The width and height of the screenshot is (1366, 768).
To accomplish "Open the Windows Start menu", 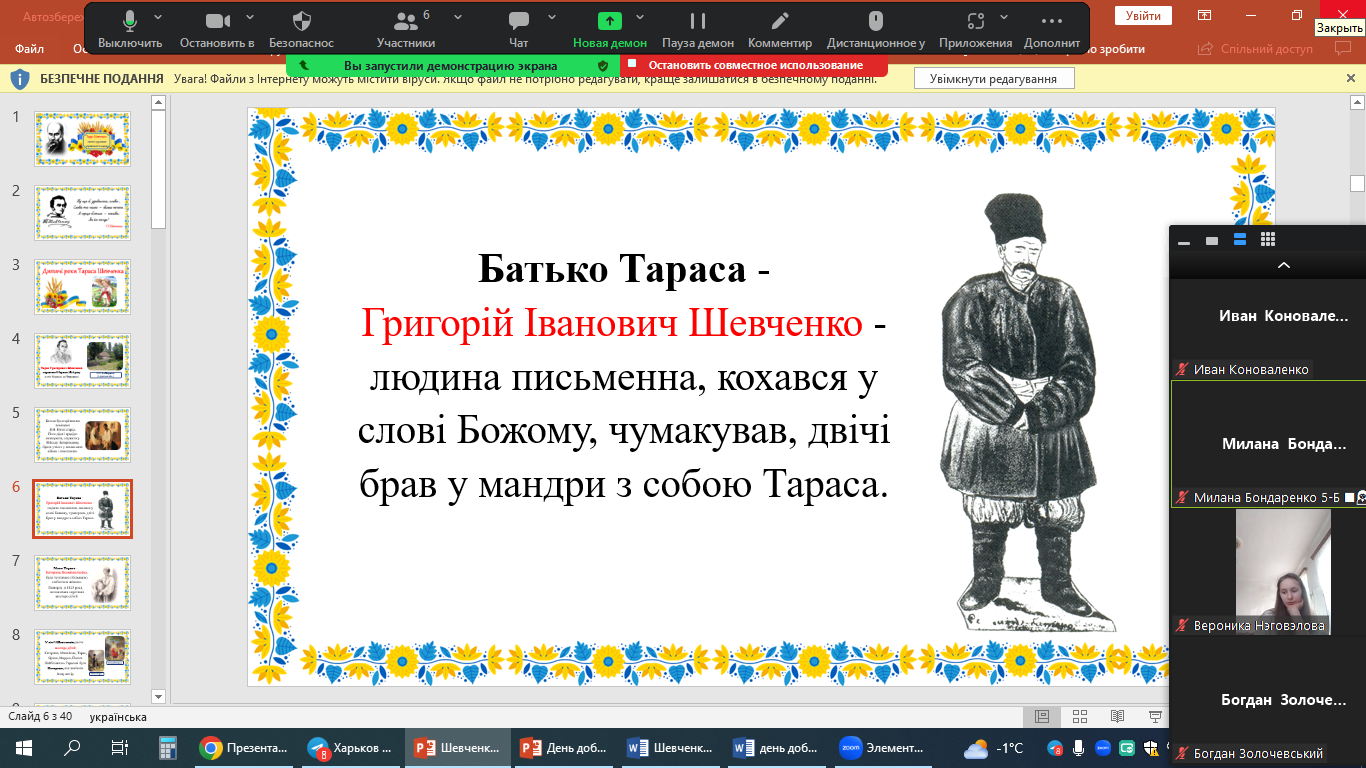I will point(24,748).
